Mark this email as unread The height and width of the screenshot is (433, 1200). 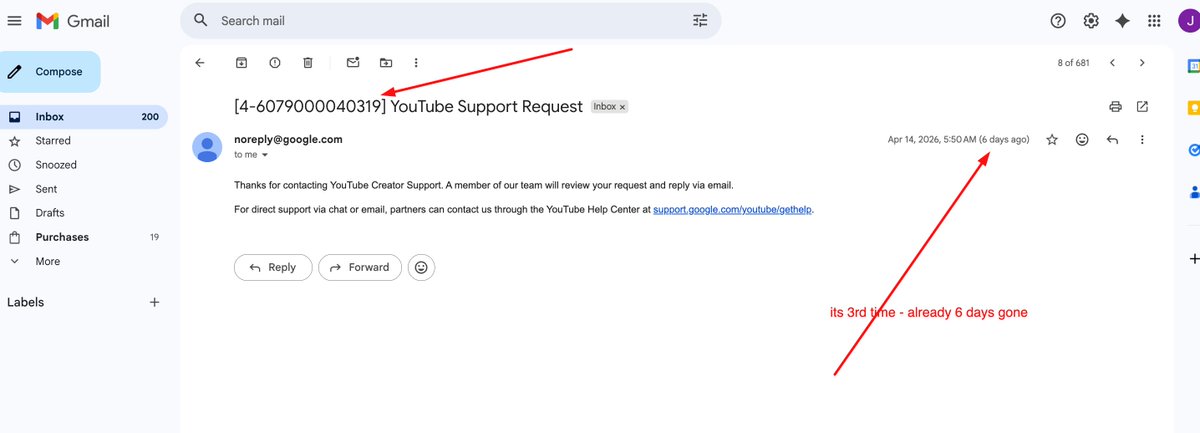tap(353, 62)
